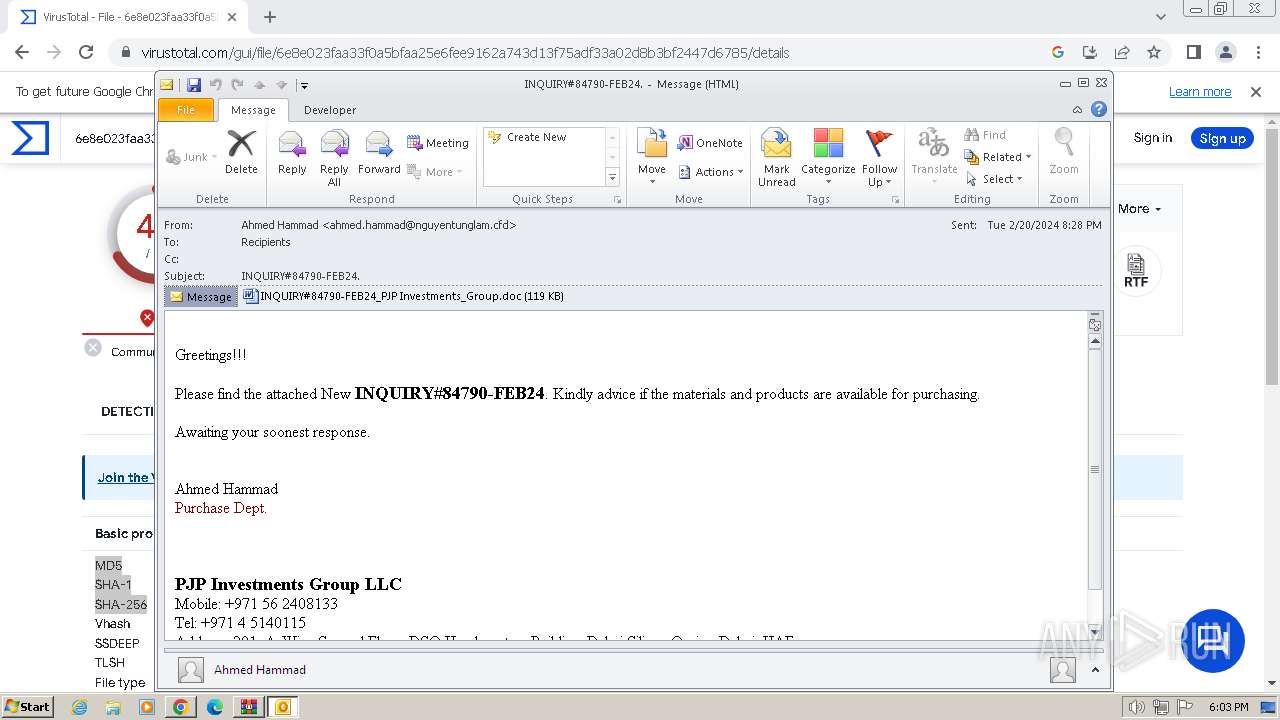Click the Sign in link

click(x=1152, y=138)
